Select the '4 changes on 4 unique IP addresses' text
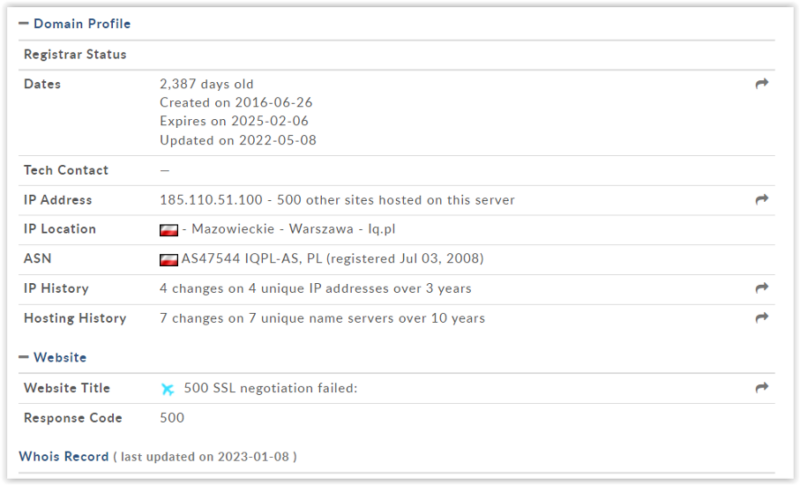800x485 pixels. pos(315,288)
